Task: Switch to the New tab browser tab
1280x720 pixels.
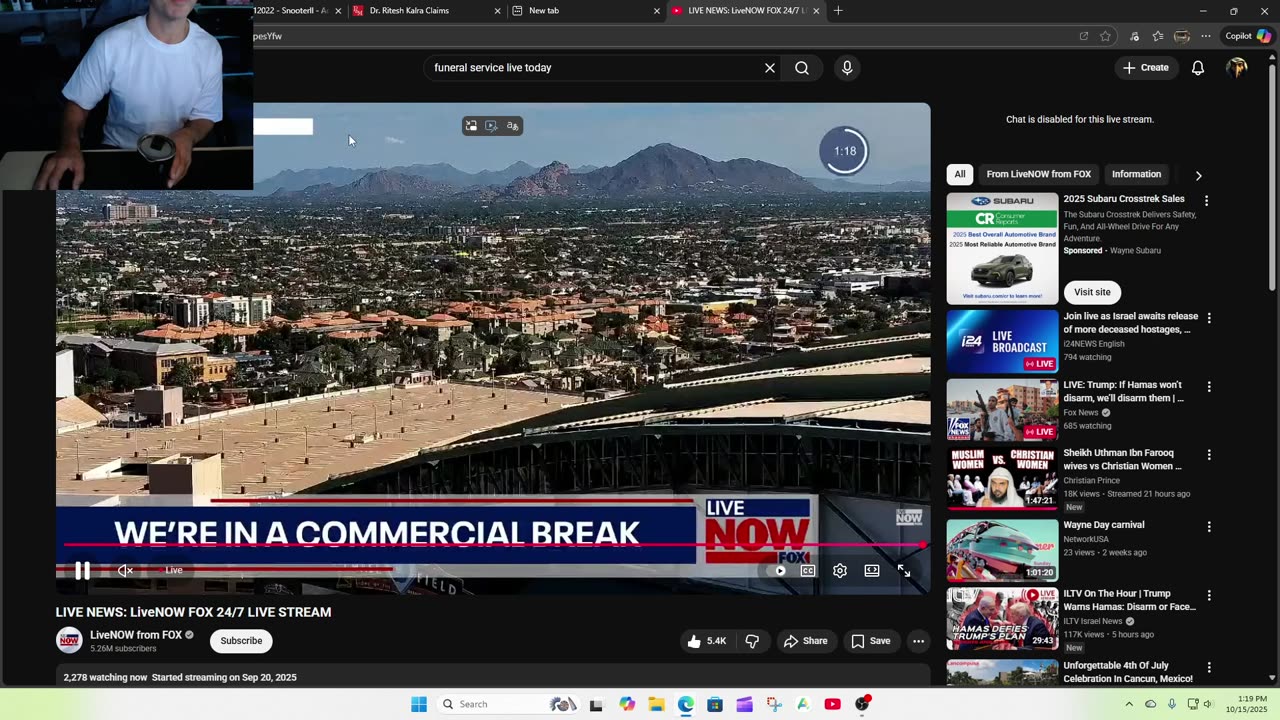Action: [584, 11]
